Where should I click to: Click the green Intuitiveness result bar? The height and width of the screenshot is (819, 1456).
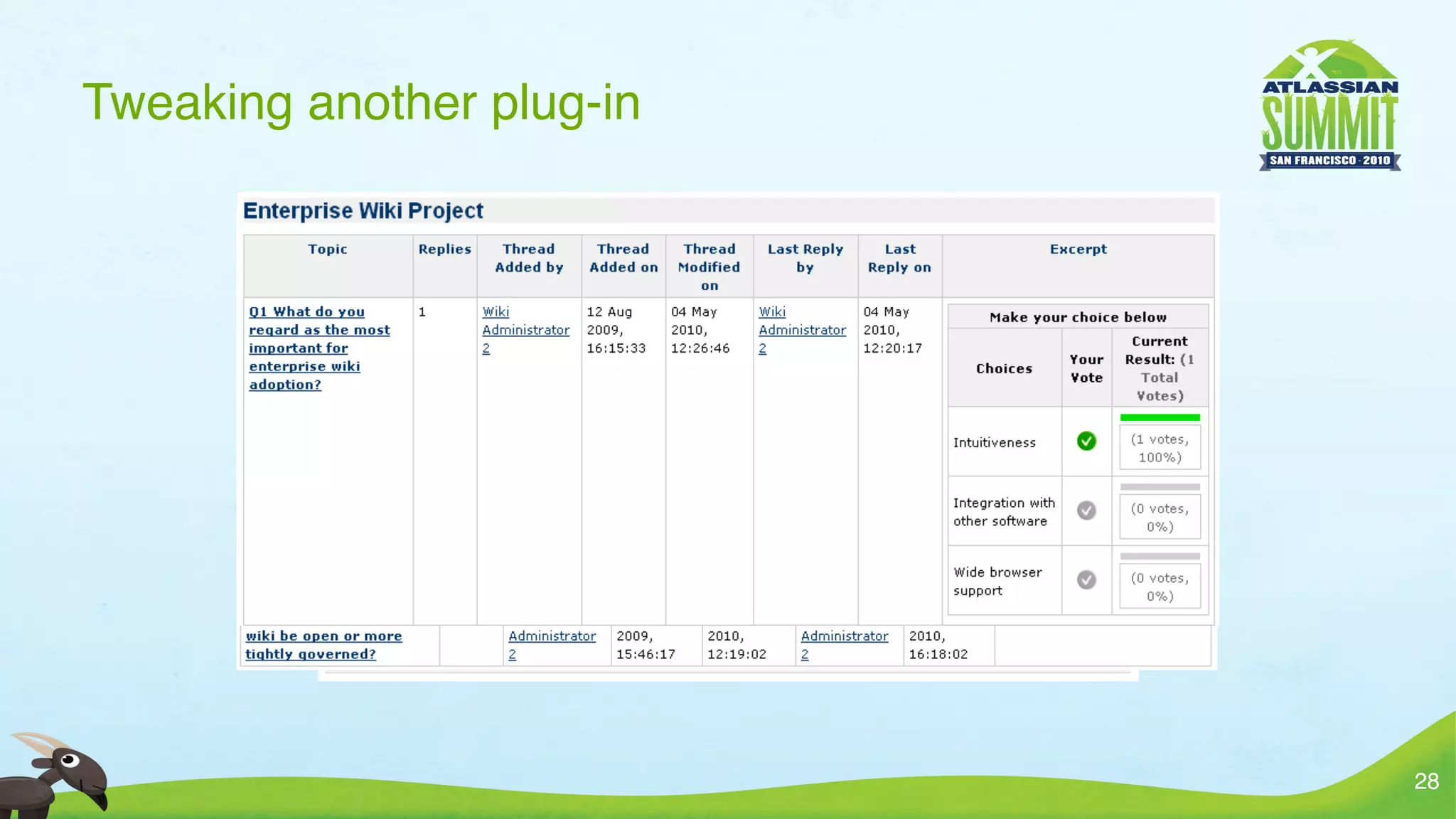point(1160,417)
